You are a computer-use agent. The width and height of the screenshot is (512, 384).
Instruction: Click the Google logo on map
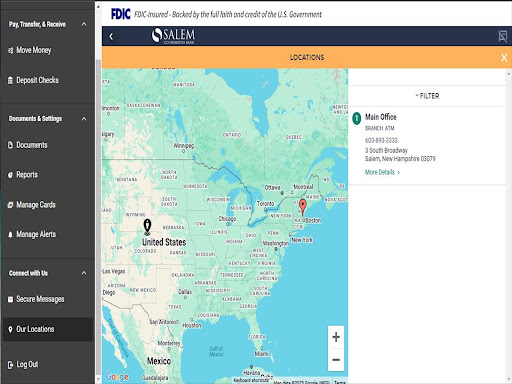point(117,377)
